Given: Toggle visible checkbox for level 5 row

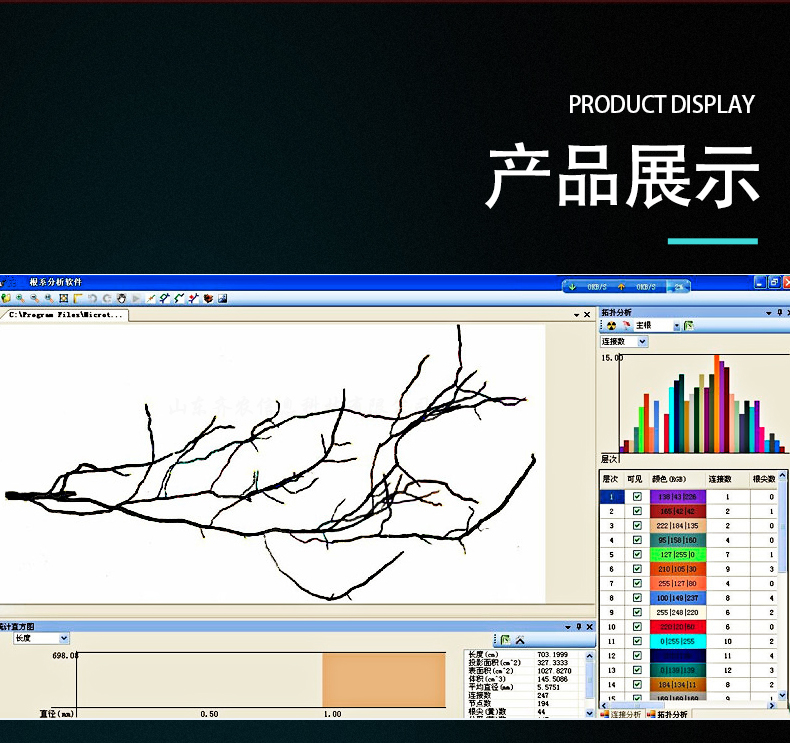Looking at the screenshot, I should [x=637, y=554].
